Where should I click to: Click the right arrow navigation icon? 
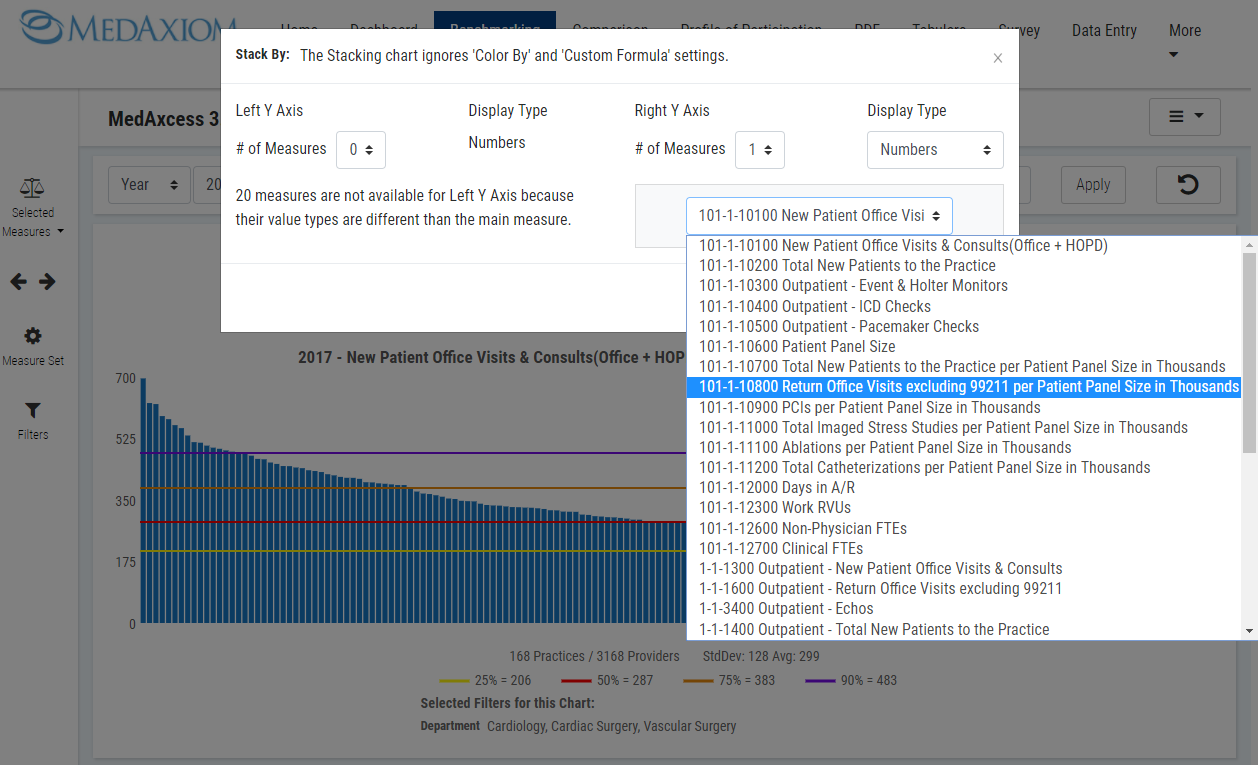tap(47, 282)
